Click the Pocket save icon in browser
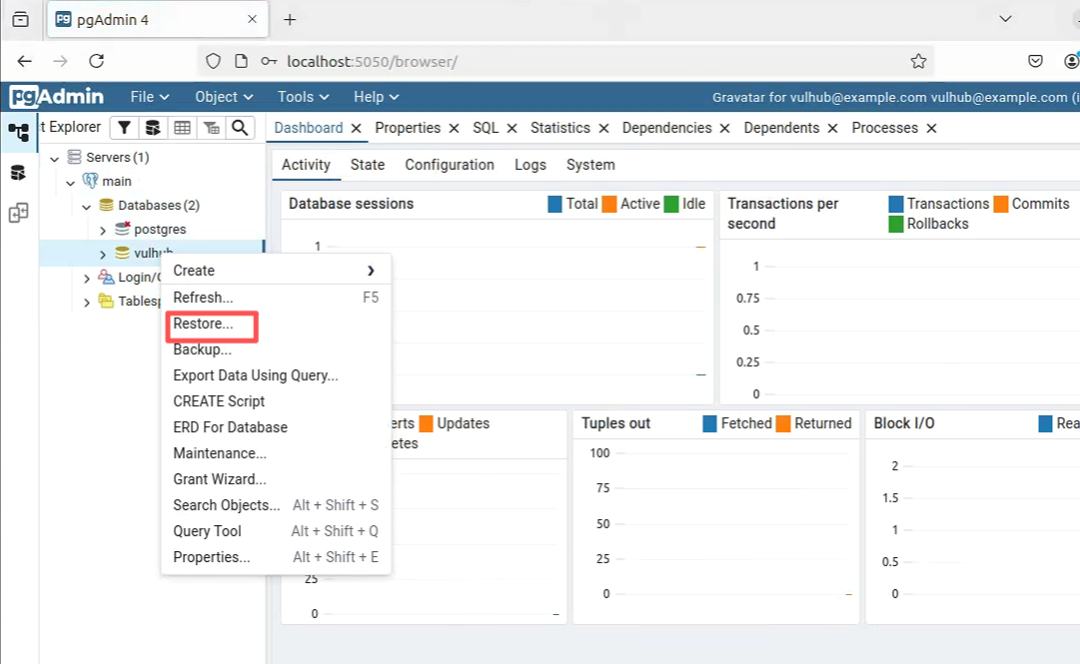Screen dimensions: 1080x664 coord(1035,61)
